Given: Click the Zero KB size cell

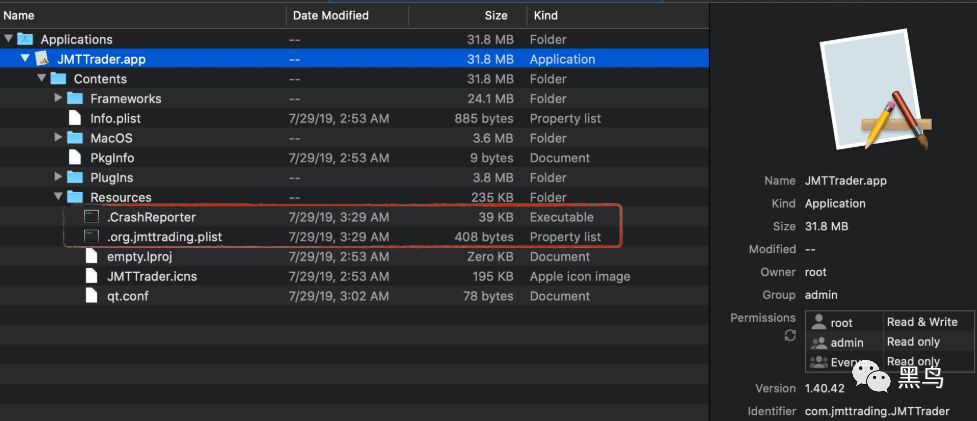Looking at the screenshot, I should click(x=490, y=257).
